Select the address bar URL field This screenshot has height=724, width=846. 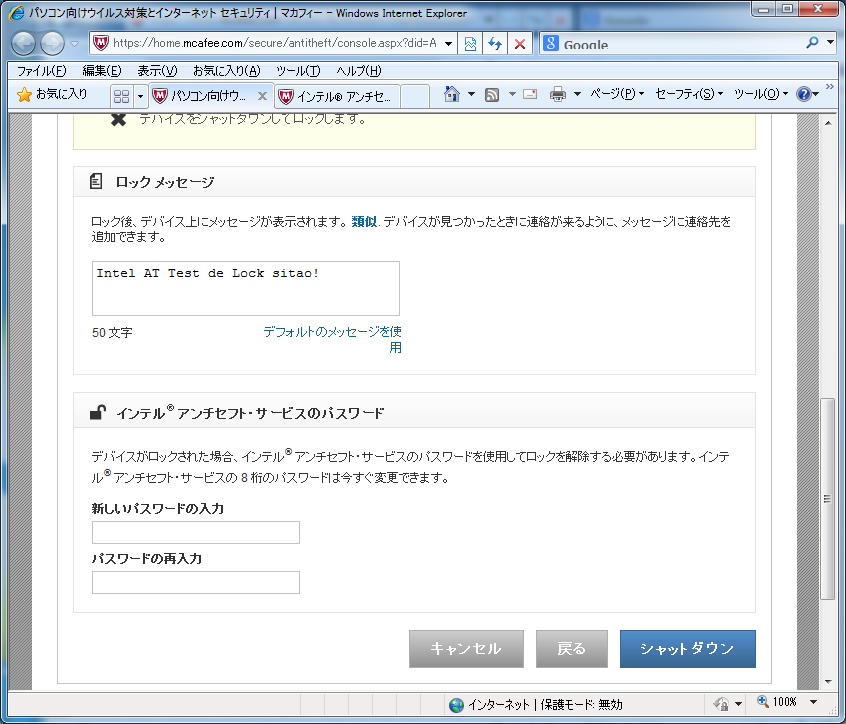[x=275, y=43]
